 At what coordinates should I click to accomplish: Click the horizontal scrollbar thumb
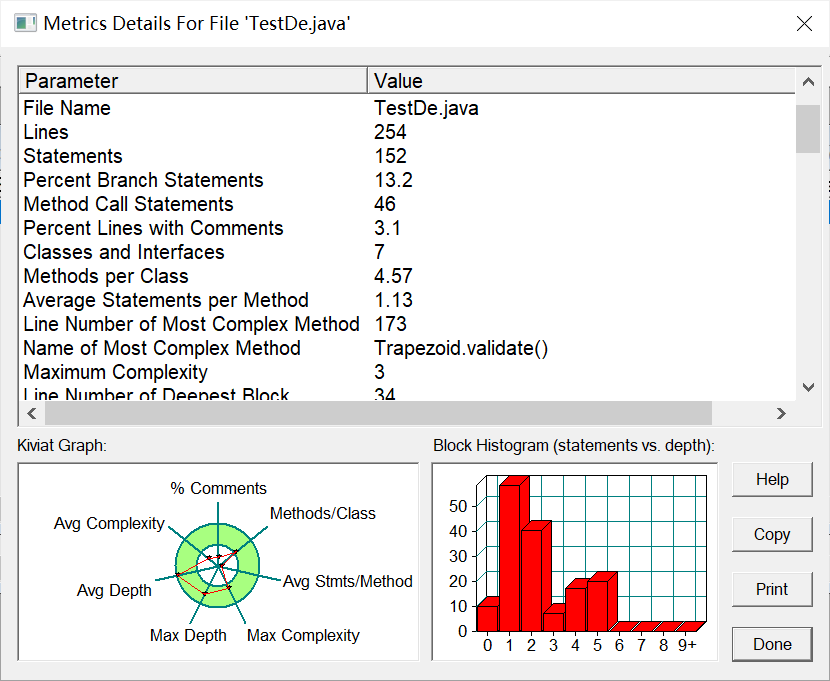378,413
